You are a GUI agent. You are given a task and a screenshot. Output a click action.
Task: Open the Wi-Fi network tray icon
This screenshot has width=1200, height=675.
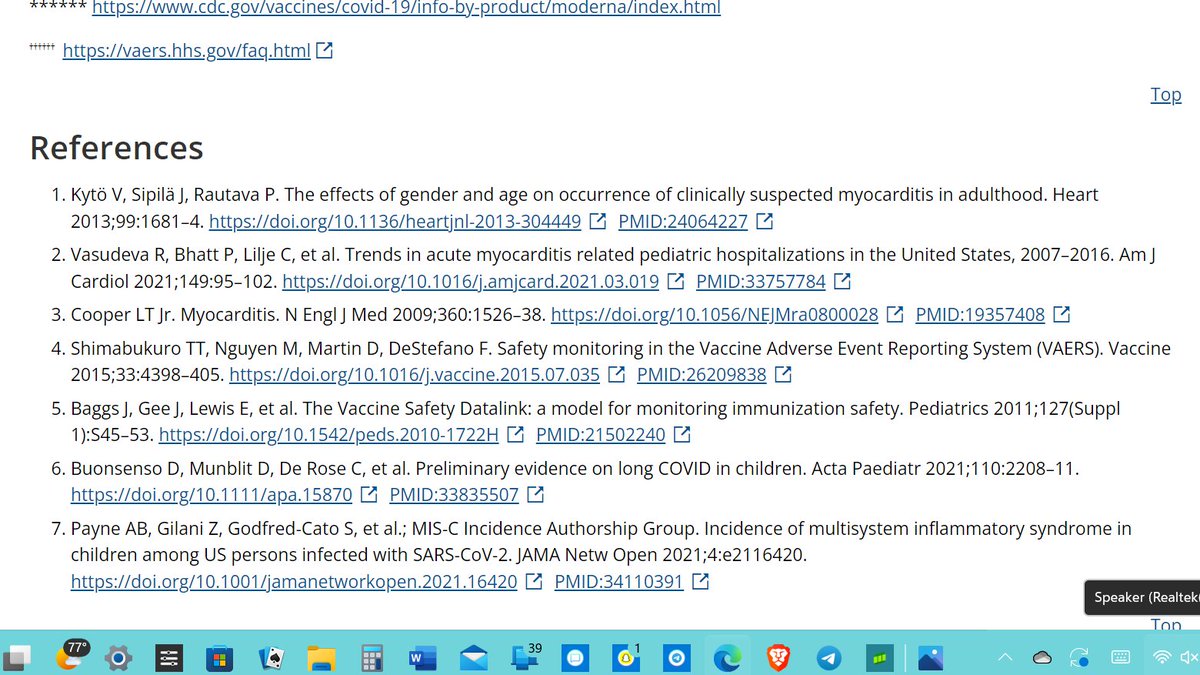click(1162, 658)
